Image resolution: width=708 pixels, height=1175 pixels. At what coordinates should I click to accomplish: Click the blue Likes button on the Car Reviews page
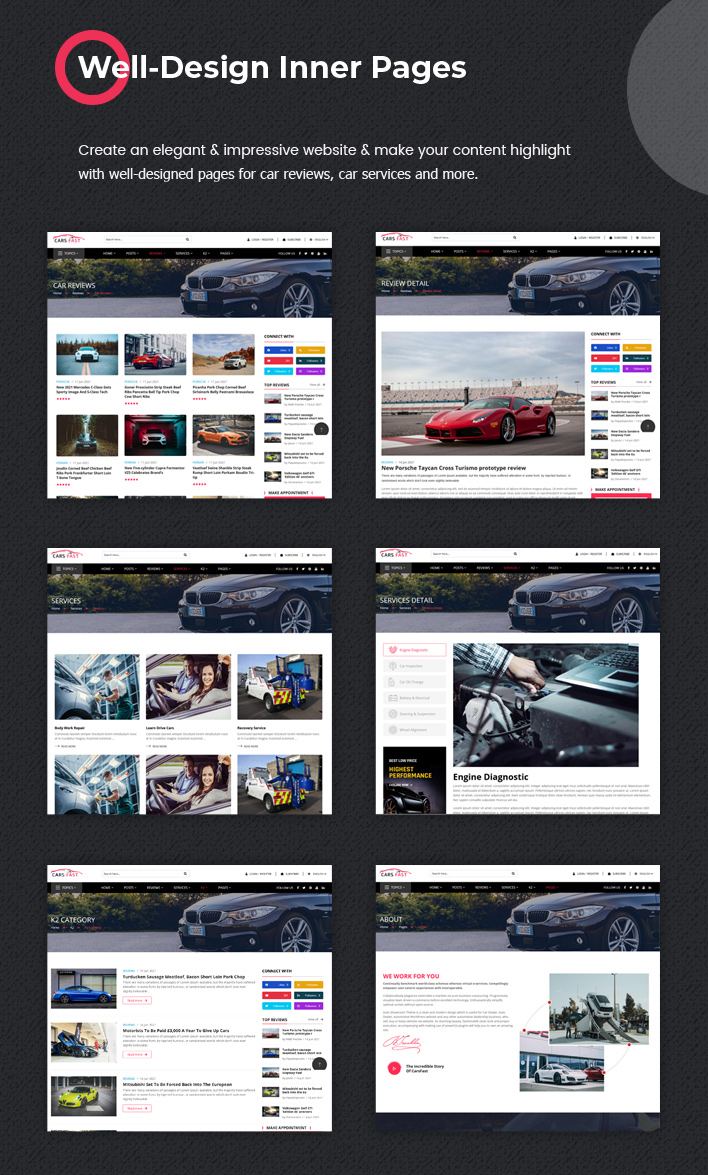tap(278, 350)
